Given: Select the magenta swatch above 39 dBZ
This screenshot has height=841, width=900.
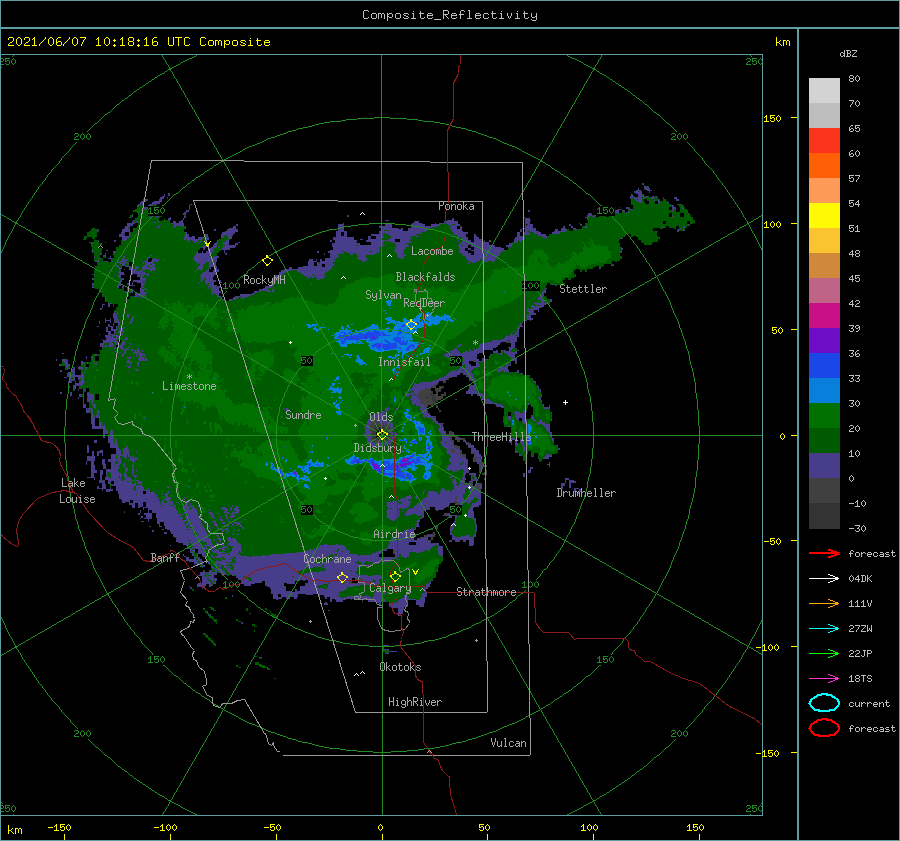Looking at the screenshot, I should click(x=824, y=315).
